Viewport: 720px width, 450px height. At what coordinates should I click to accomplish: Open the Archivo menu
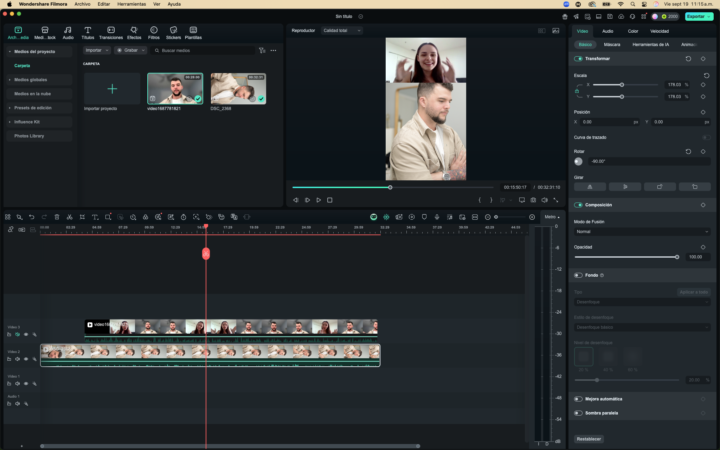[x=82, y=4]
